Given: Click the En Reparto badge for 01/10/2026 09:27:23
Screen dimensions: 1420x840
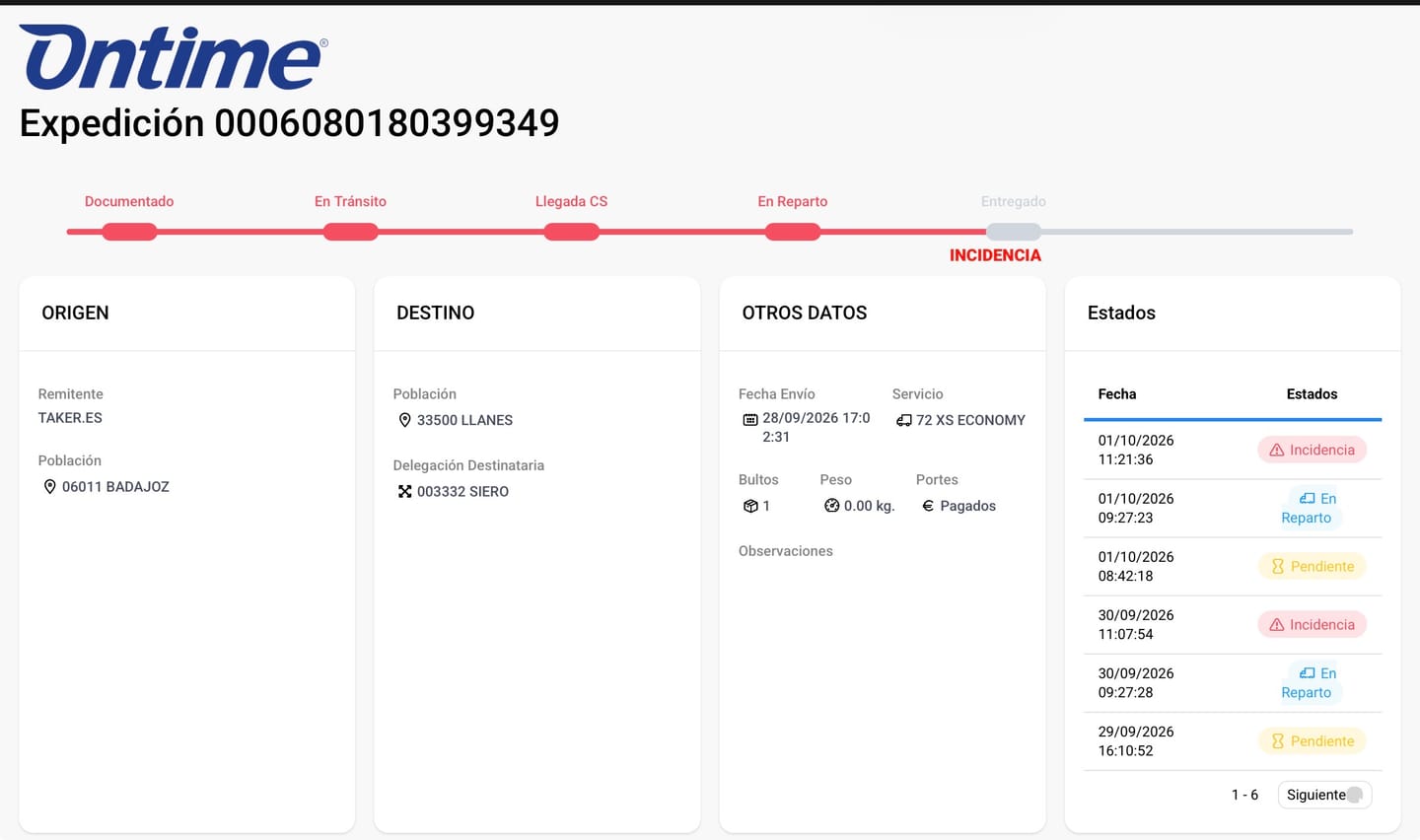Looking at the screenshot, I should [1312, 508].
